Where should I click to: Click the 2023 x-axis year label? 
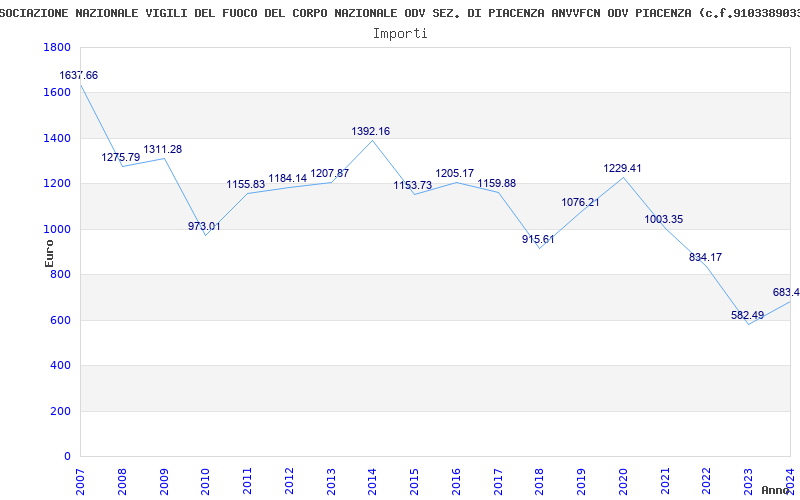(748, 482)
